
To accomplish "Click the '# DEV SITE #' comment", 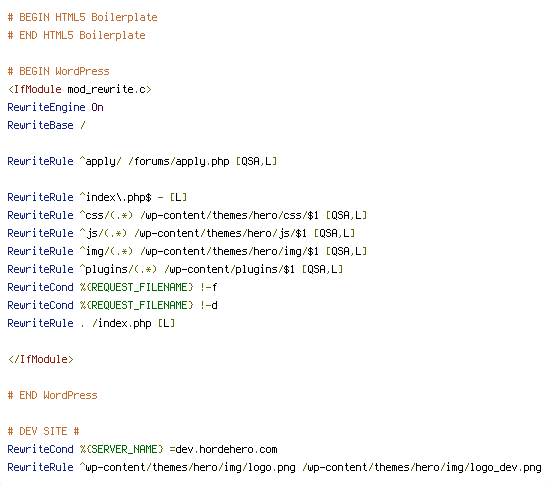I will pyautogui.click(x=43, y=431).
